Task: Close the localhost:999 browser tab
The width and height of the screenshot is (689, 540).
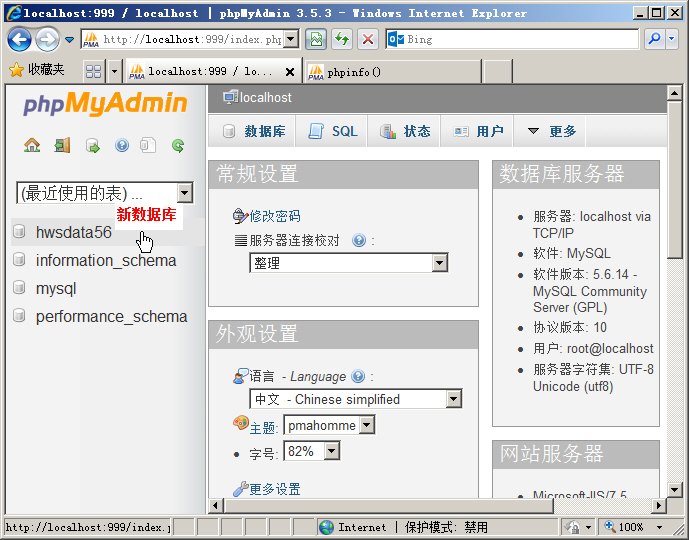Action: (x=290, y=72)
